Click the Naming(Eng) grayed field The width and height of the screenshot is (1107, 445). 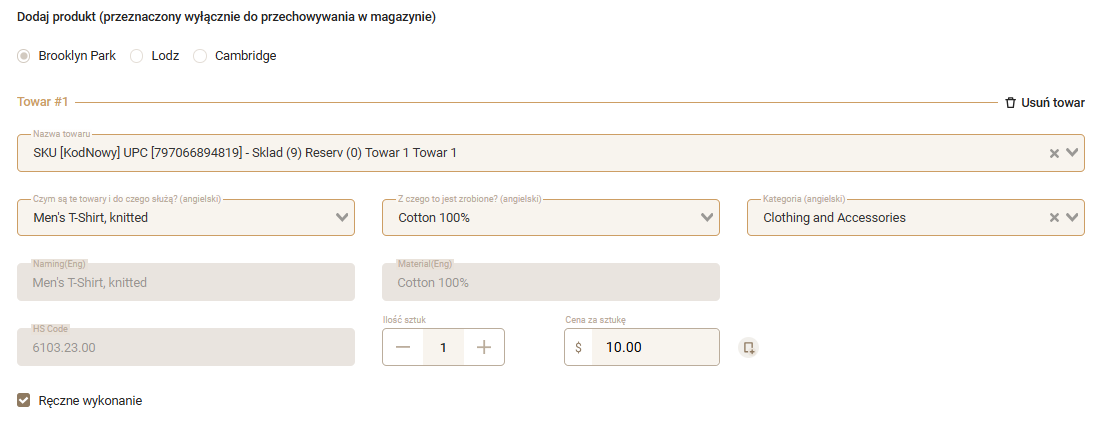point(186,283)
